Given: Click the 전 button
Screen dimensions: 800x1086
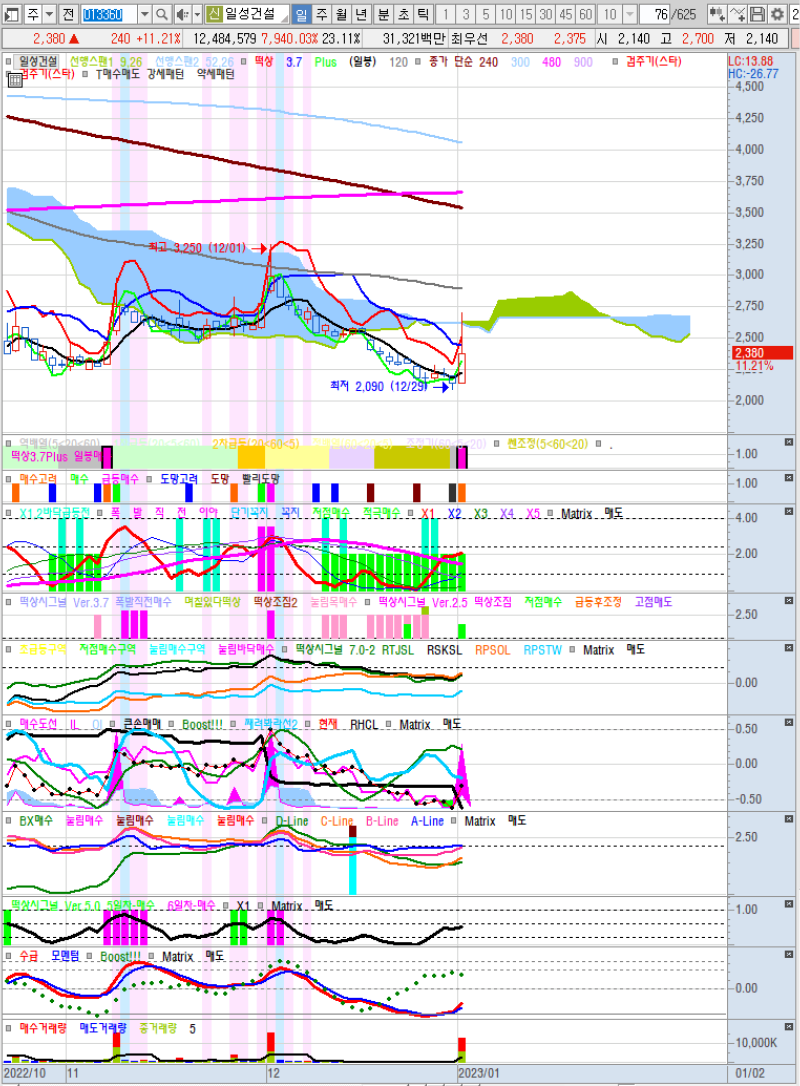Looking at the screenshot, I should pyautogui.click(x=68, y=14).
